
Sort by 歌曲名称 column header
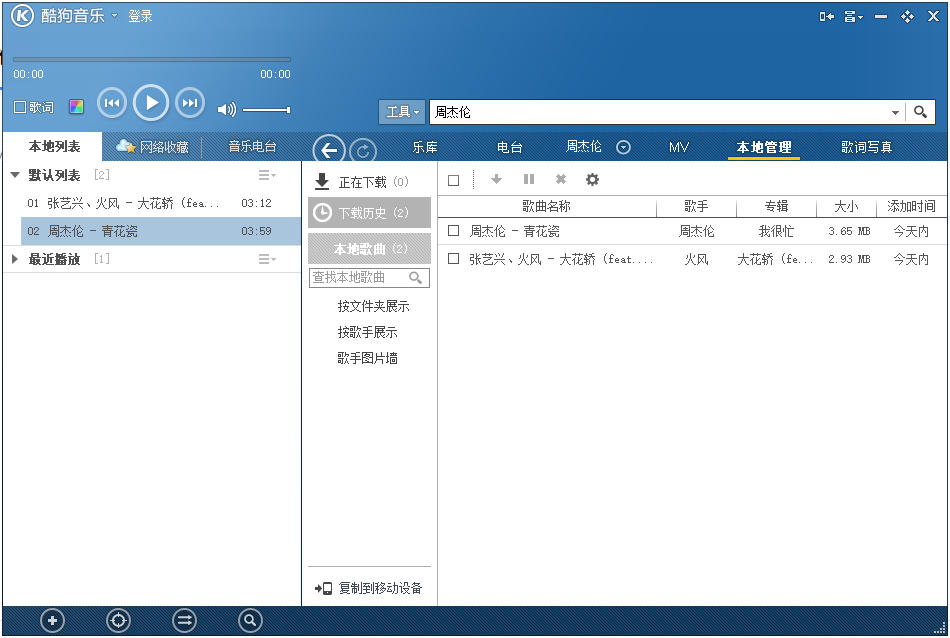pyautogui.click(x=546, y=206)
